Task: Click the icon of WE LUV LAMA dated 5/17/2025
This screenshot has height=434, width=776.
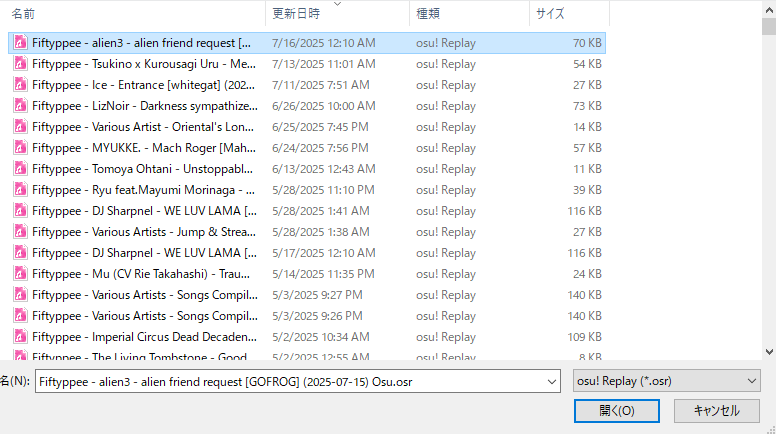Action: point(20,253)
